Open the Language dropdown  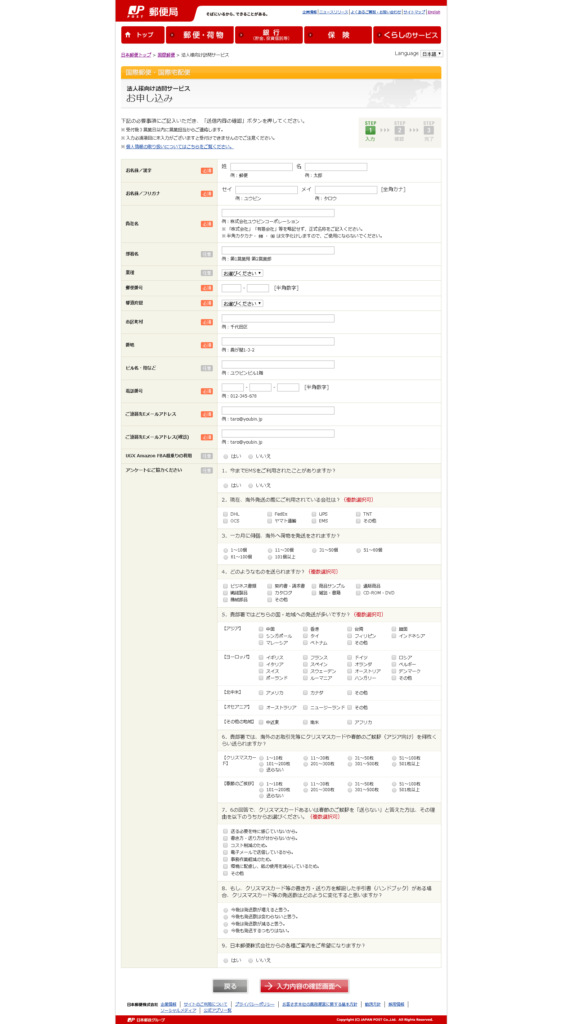coord(431,54)
